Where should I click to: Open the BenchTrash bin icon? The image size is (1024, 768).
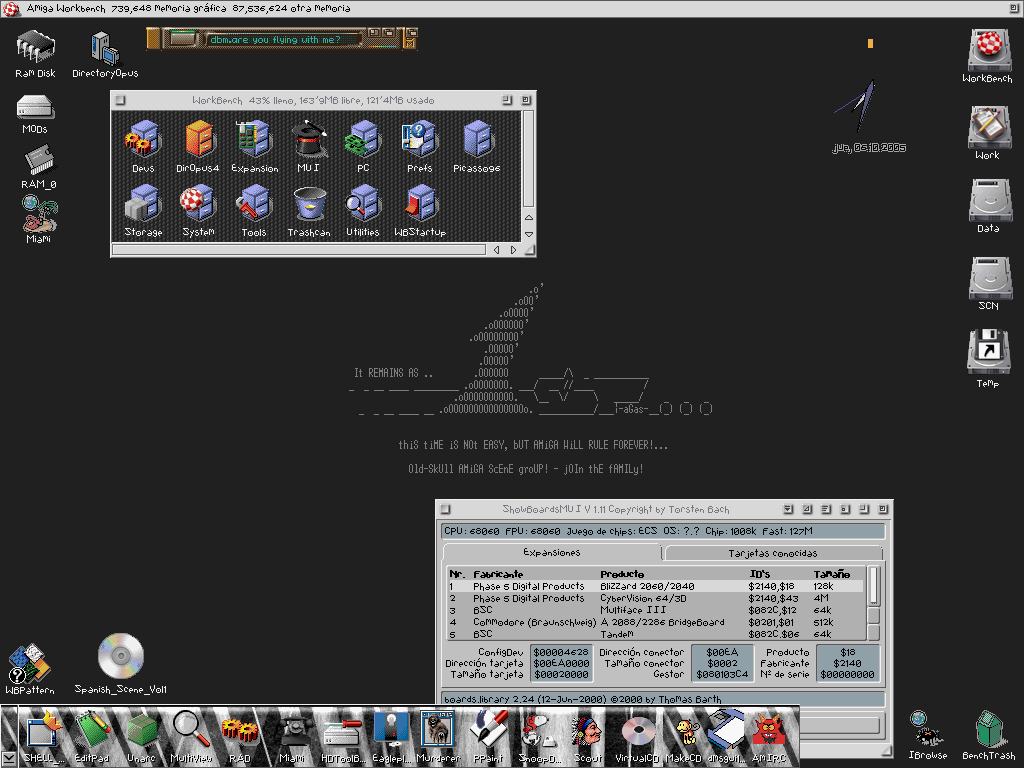tap(989, 735)
